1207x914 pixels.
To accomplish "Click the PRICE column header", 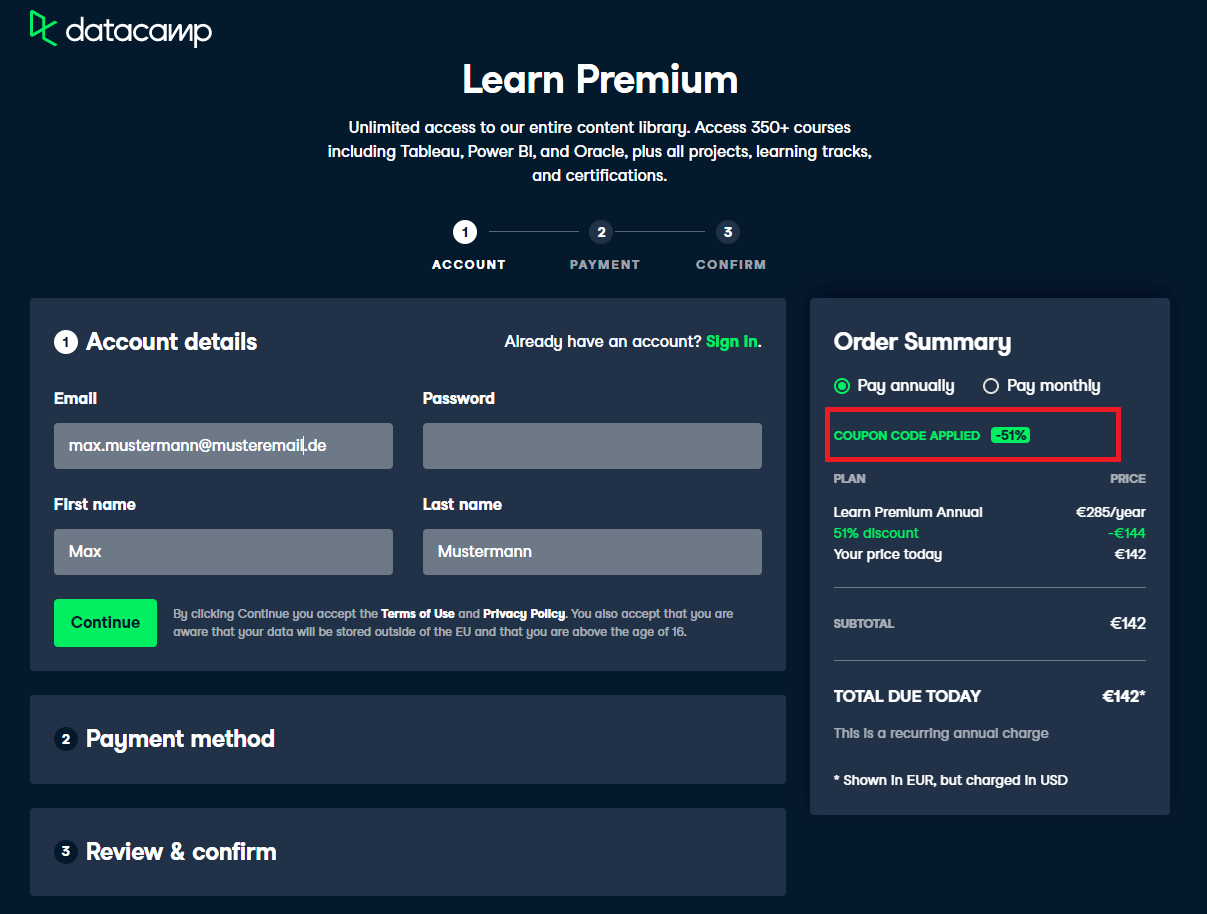I will 1128,479.
